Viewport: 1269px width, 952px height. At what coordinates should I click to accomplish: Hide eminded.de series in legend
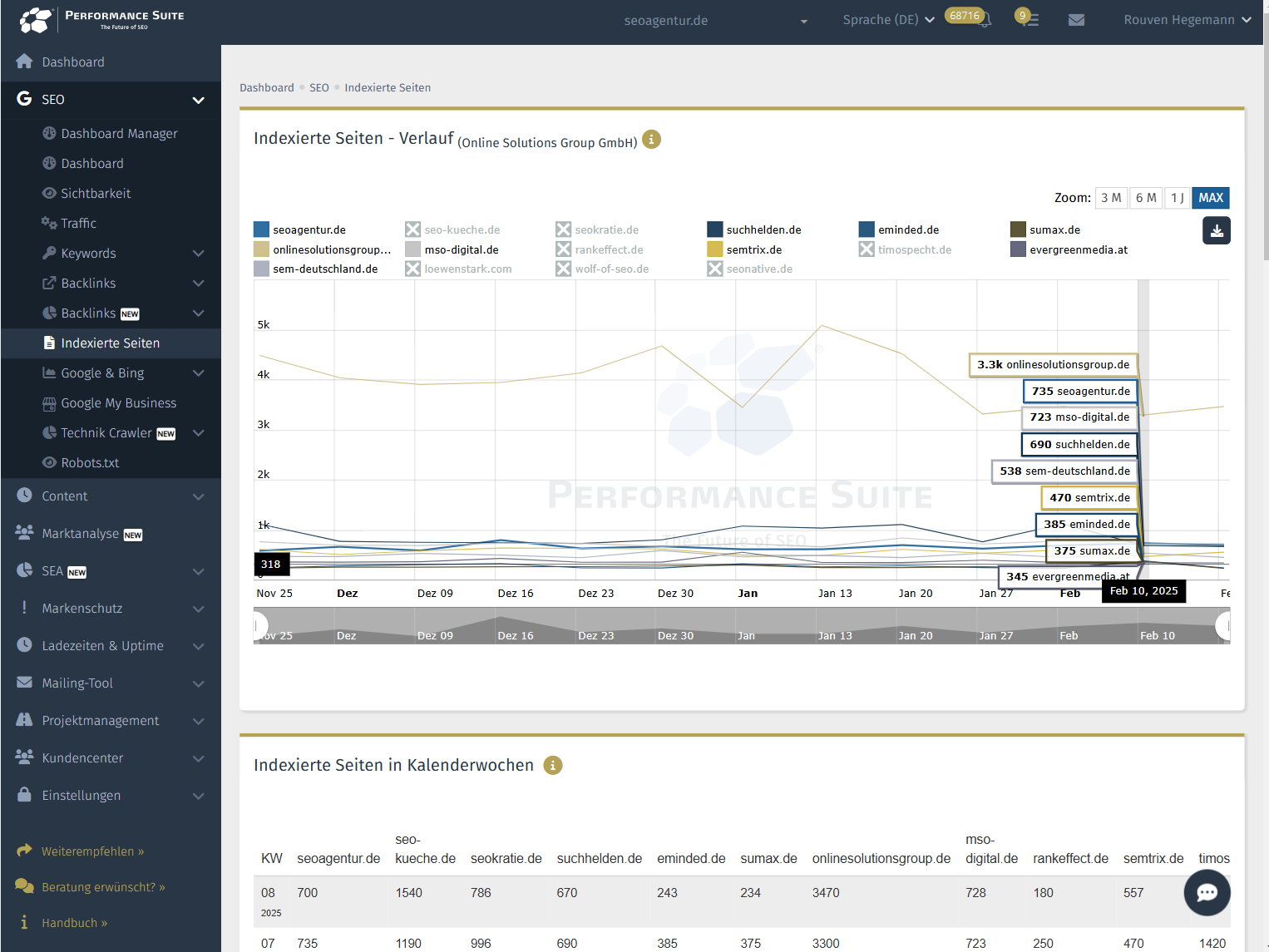pos(899,229)
